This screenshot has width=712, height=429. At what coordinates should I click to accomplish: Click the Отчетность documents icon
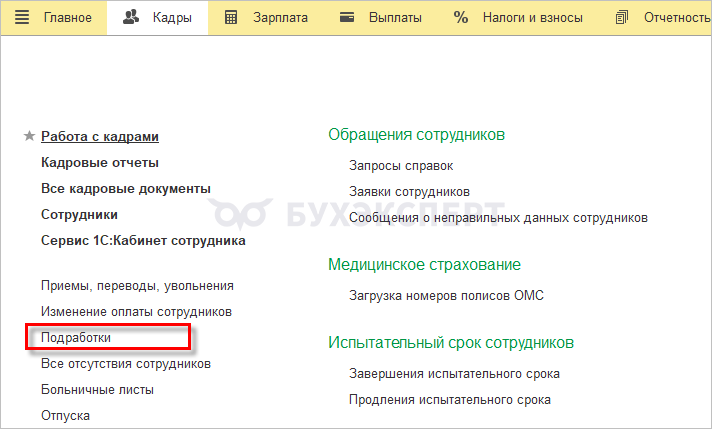(622, 18)
